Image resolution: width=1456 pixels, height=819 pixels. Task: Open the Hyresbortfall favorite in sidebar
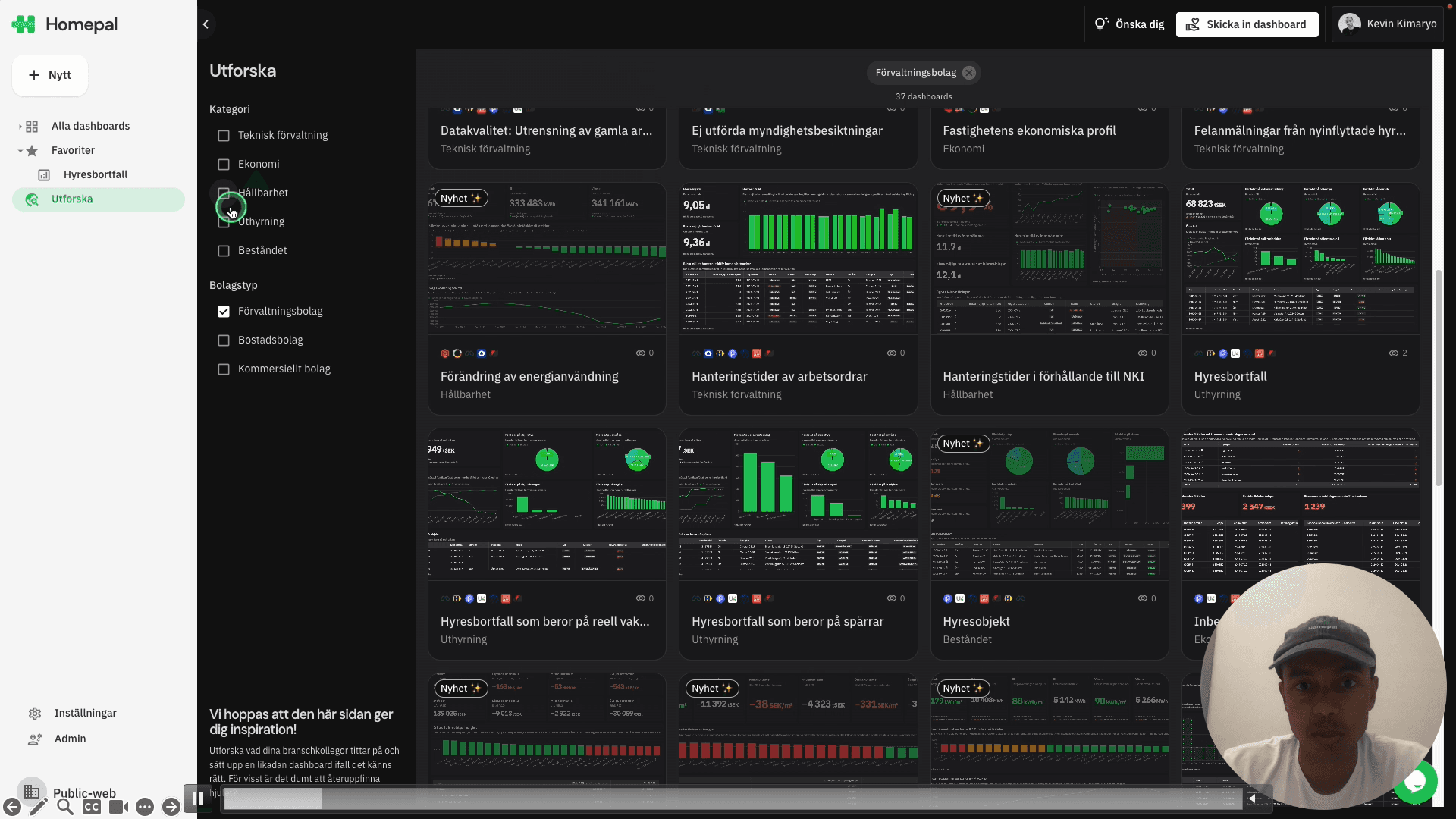96,175
